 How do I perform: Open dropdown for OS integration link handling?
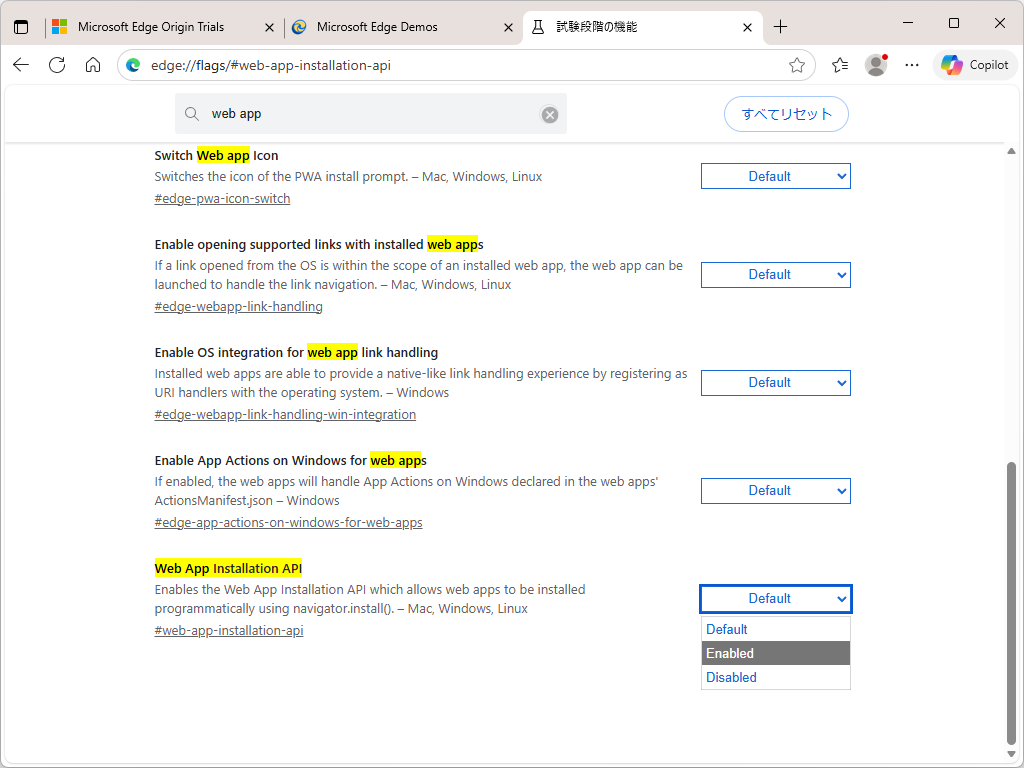pyautogui.click(x=776, y=383)
